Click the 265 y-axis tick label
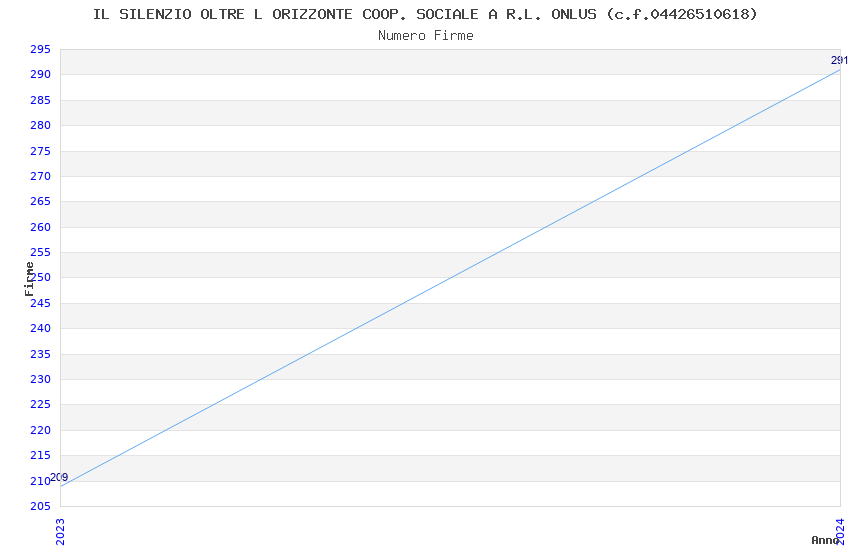The width and height of the screenshot is (850, 550). 41,201
